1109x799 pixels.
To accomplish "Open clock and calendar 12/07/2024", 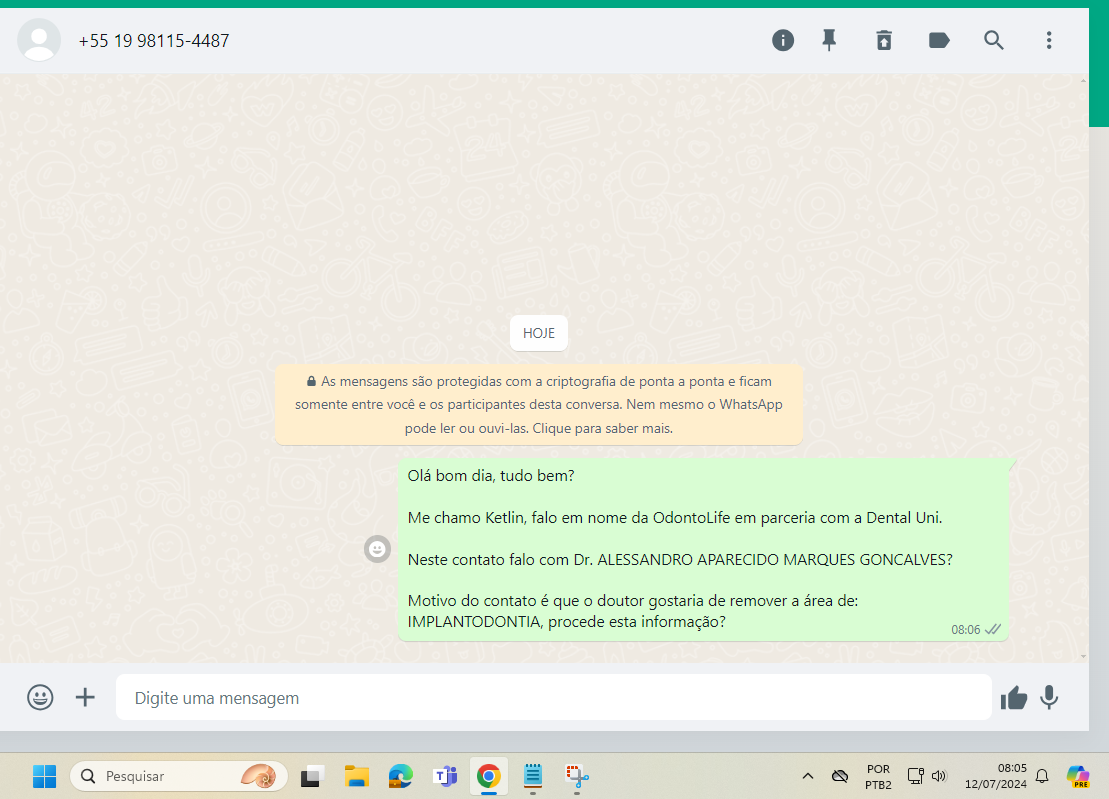I will point(996,776).
